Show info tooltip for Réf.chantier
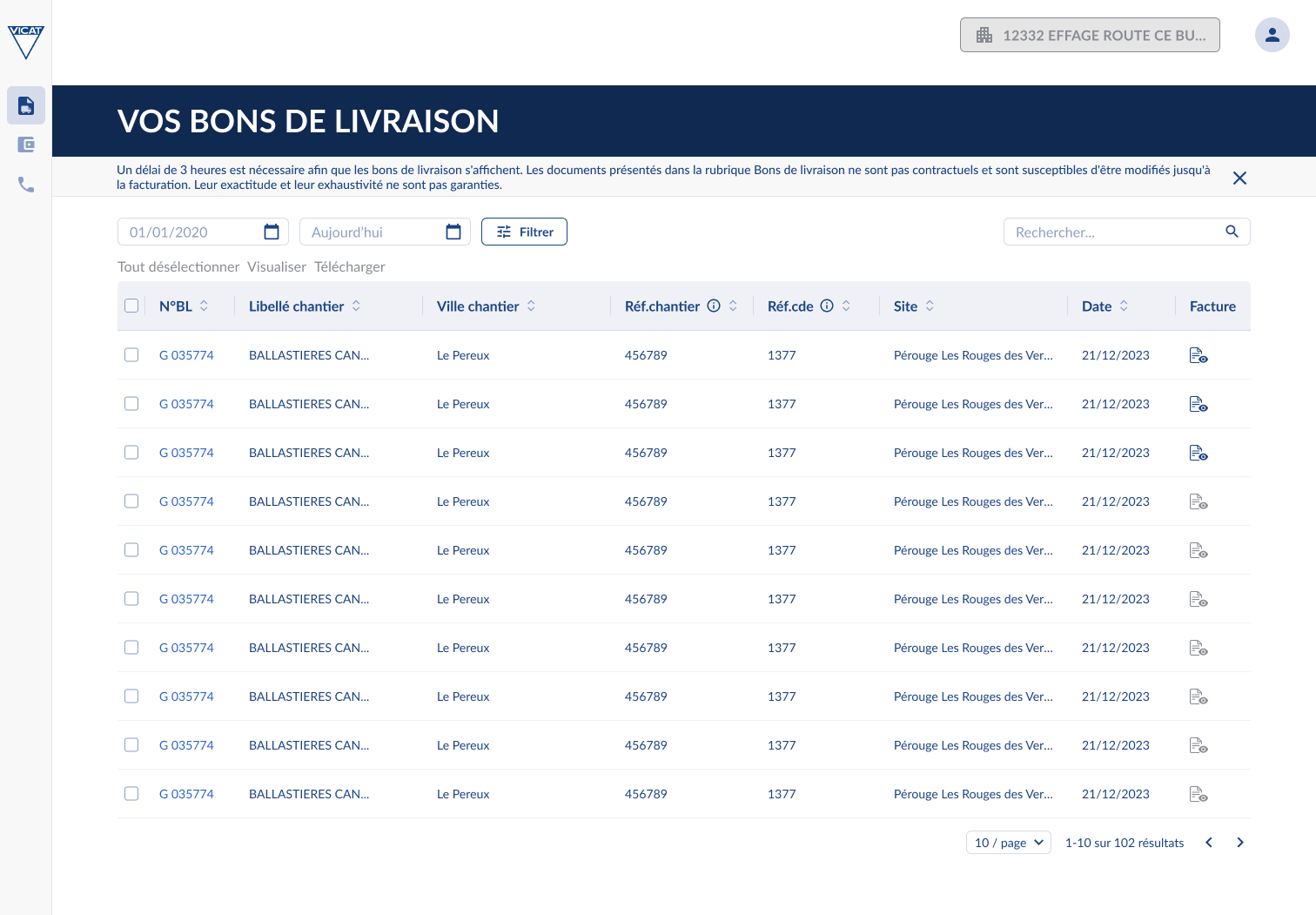This screenshot has height=915, width=1316. click(714, 306)
